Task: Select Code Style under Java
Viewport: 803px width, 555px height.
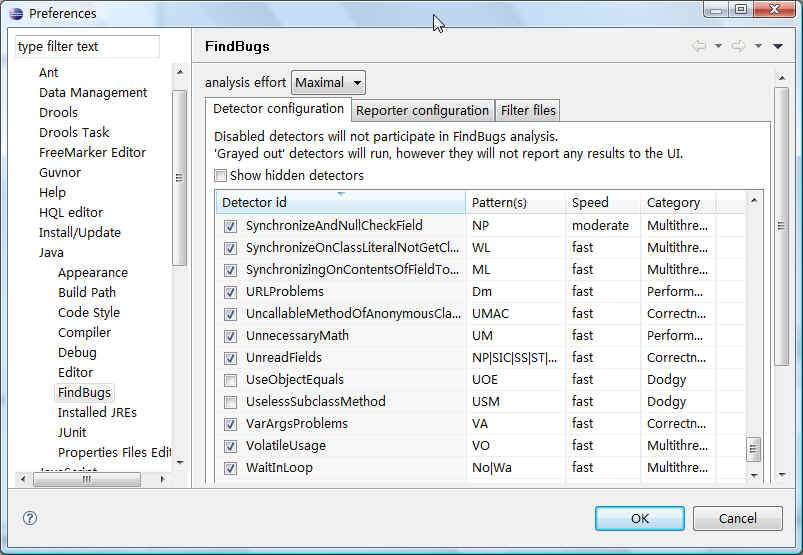Action: (89, 312)
